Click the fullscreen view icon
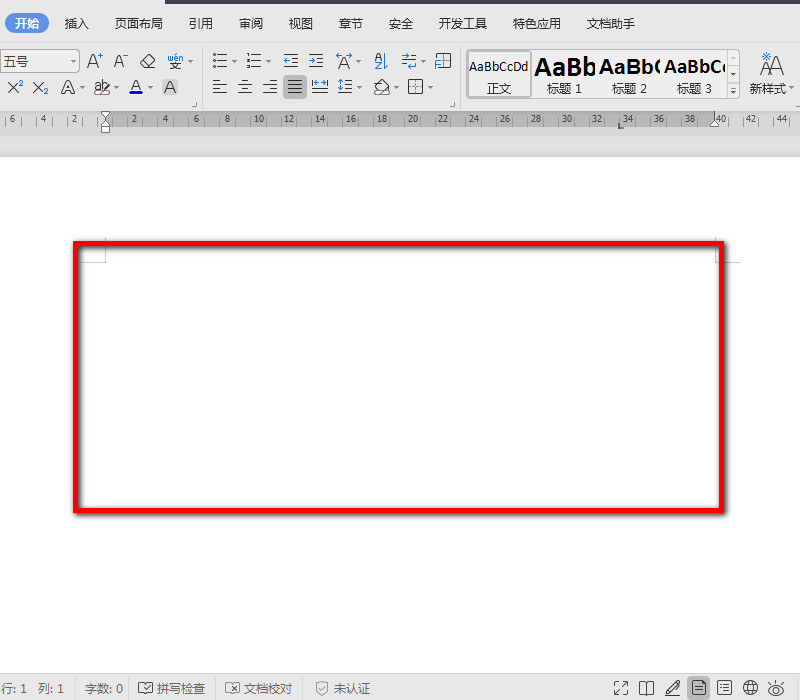The width and height of the screenshot is (800, 700). (x=621, y=688)
